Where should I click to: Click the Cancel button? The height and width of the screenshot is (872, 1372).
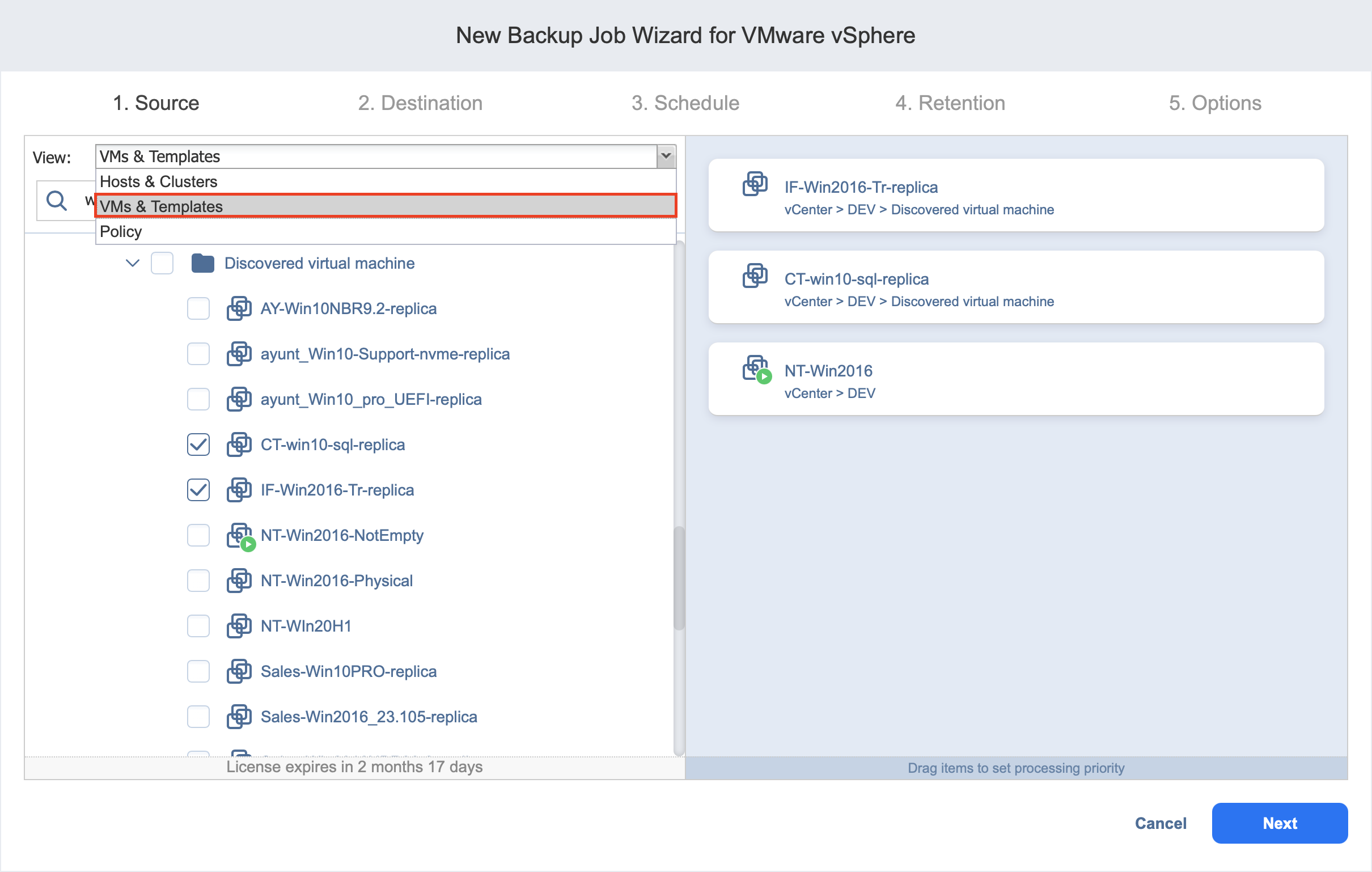tap(1160, 823)
